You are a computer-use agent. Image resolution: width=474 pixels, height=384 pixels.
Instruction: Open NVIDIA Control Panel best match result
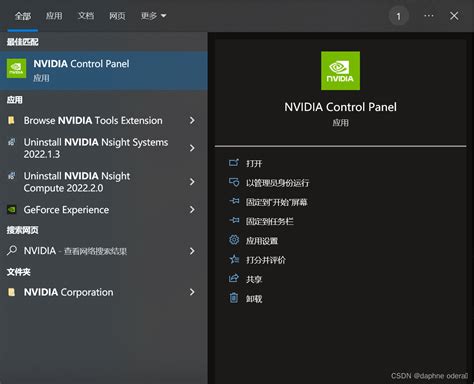(104, 71)
